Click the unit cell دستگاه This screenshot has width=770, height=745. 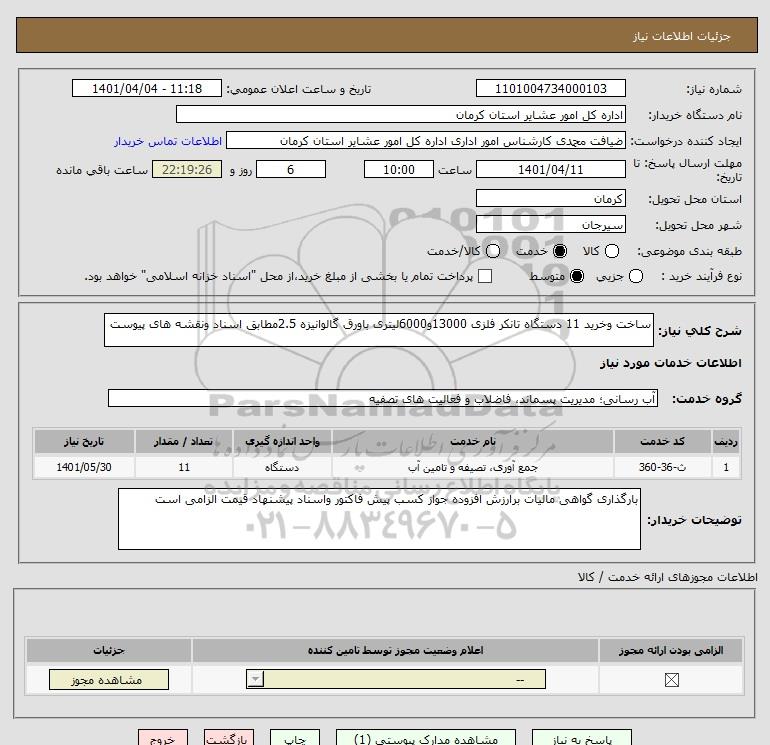pos(282,467)
